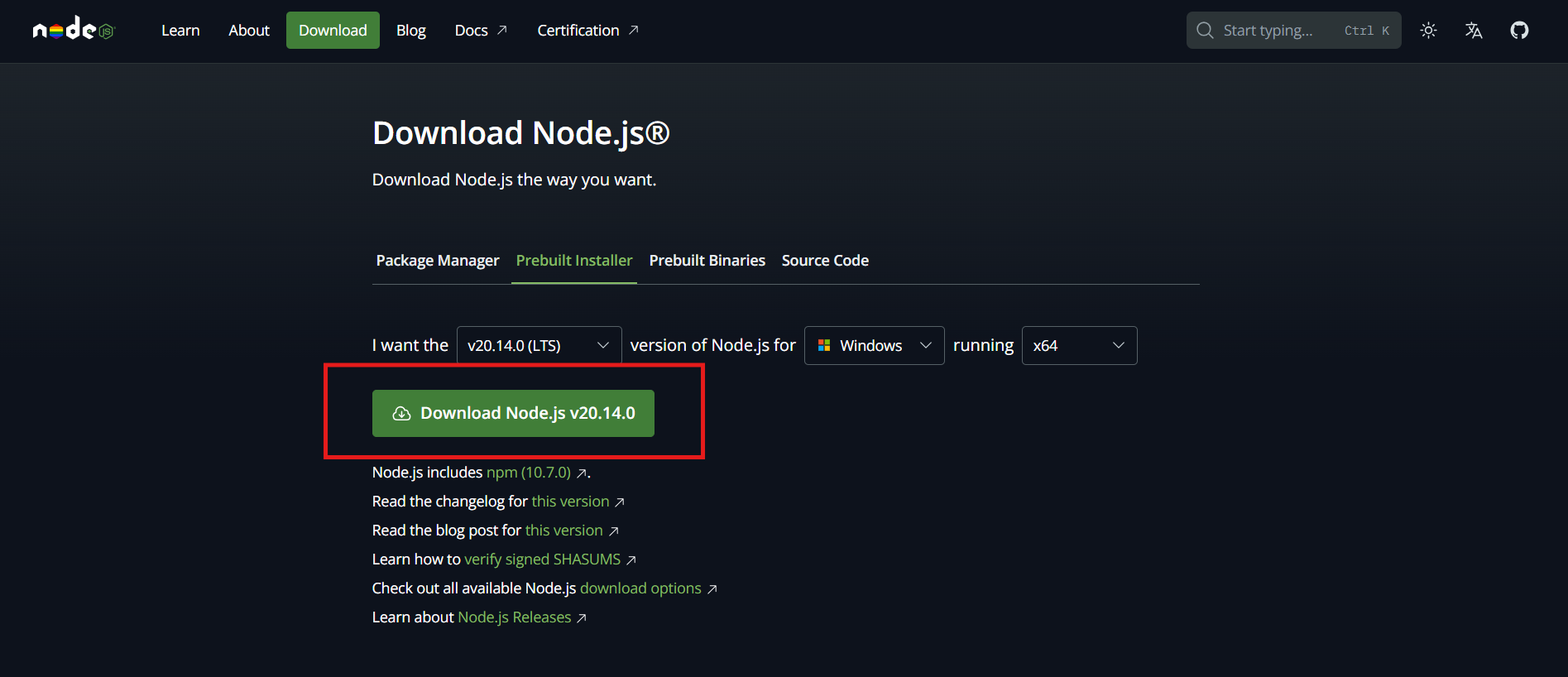Viewport: 1568px width, 677px height.
Task: Open the Blog navigation item
Action: click(x=411, y=31)
